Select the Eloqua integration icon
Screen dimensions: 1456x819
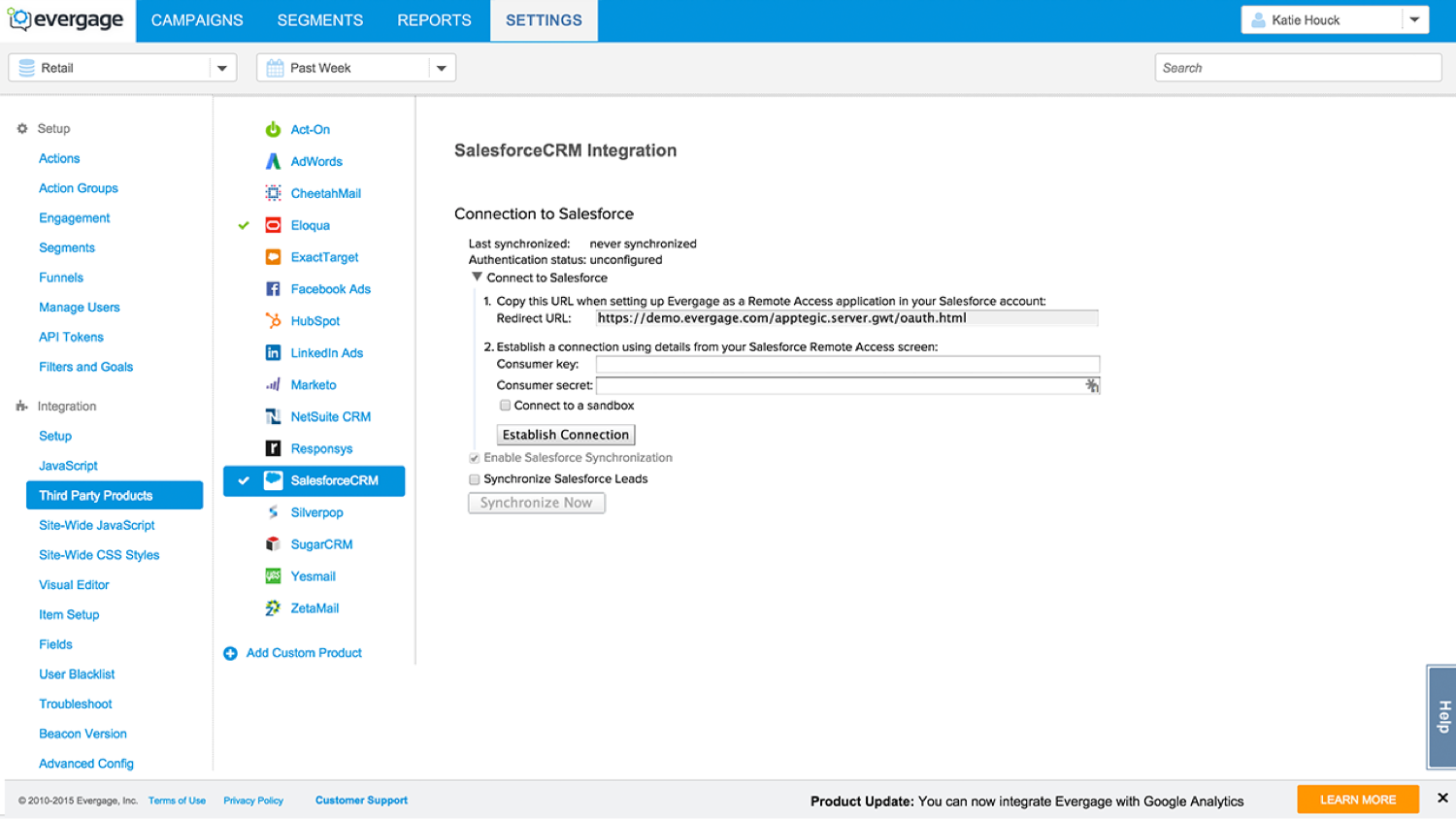point(274,224)
